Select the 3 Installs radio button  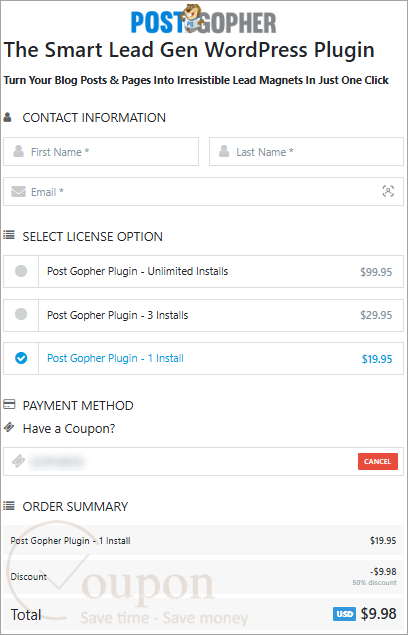[21, 314]
